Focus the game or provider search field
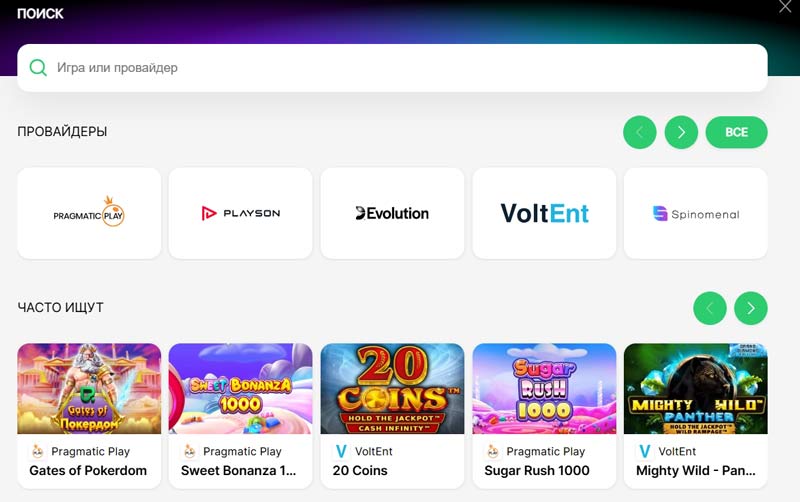 tap(392, 68)
